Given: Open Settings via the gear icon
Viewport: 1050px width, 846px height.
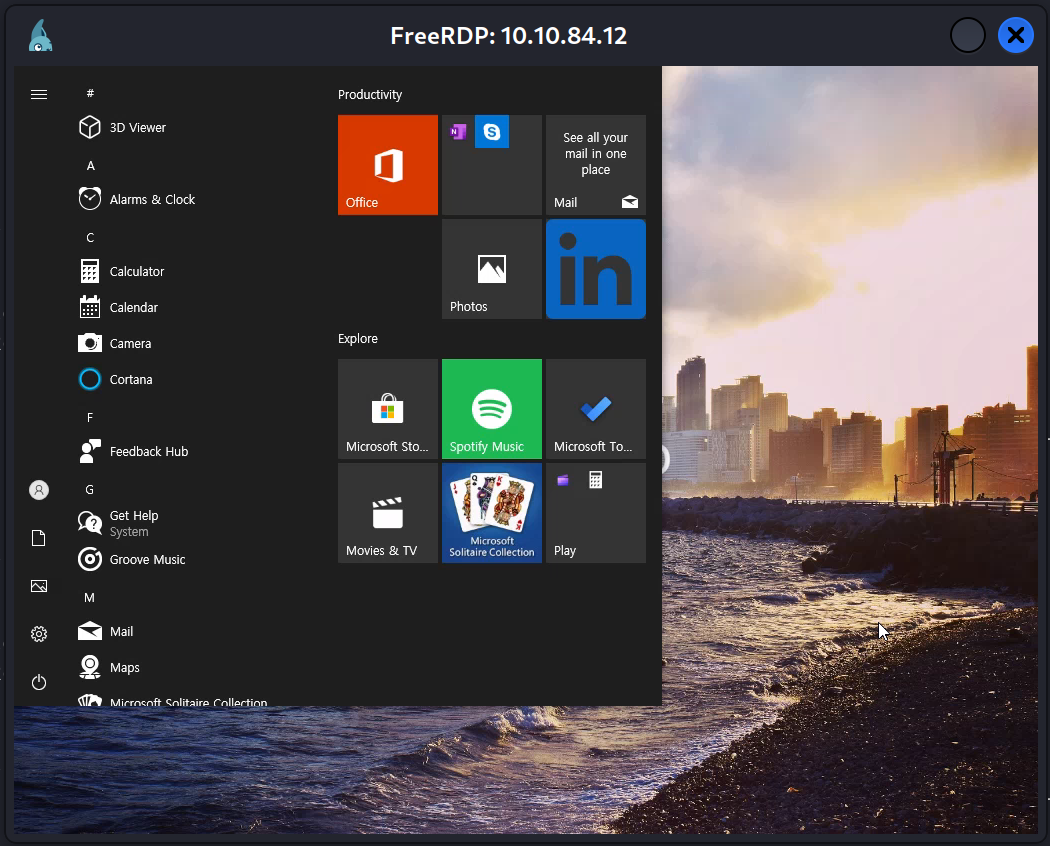Looking at the screenshot, I should [39, 634].
